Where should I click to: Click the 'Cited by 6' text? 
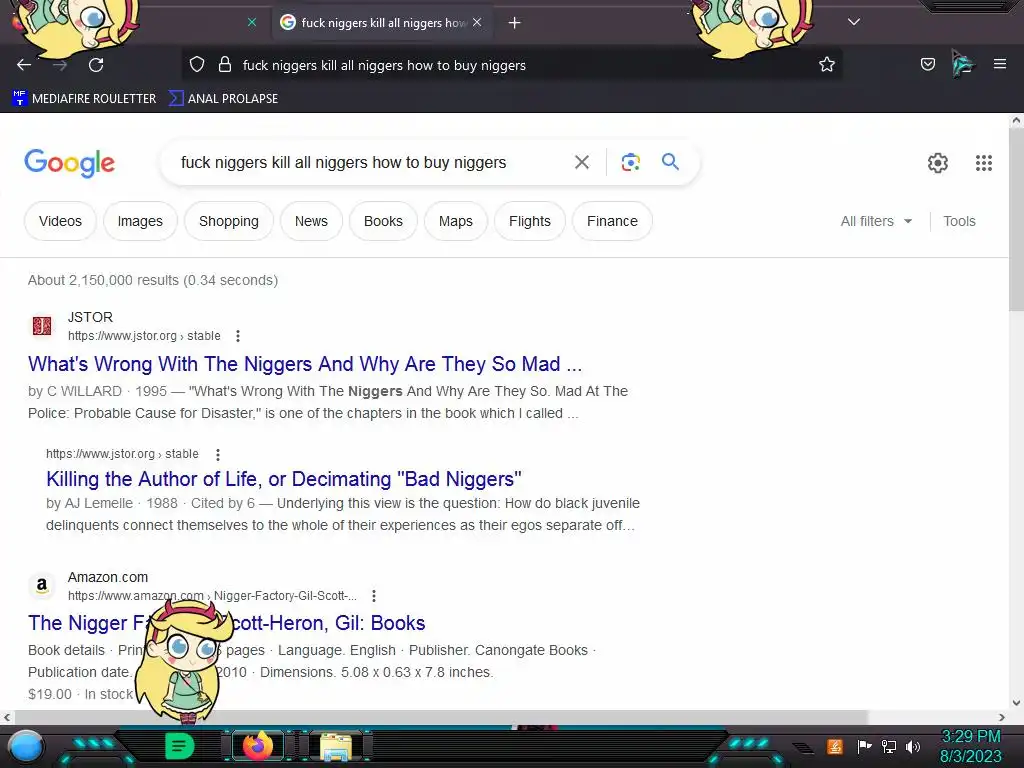pyautogui.click(x=223, y=504)
